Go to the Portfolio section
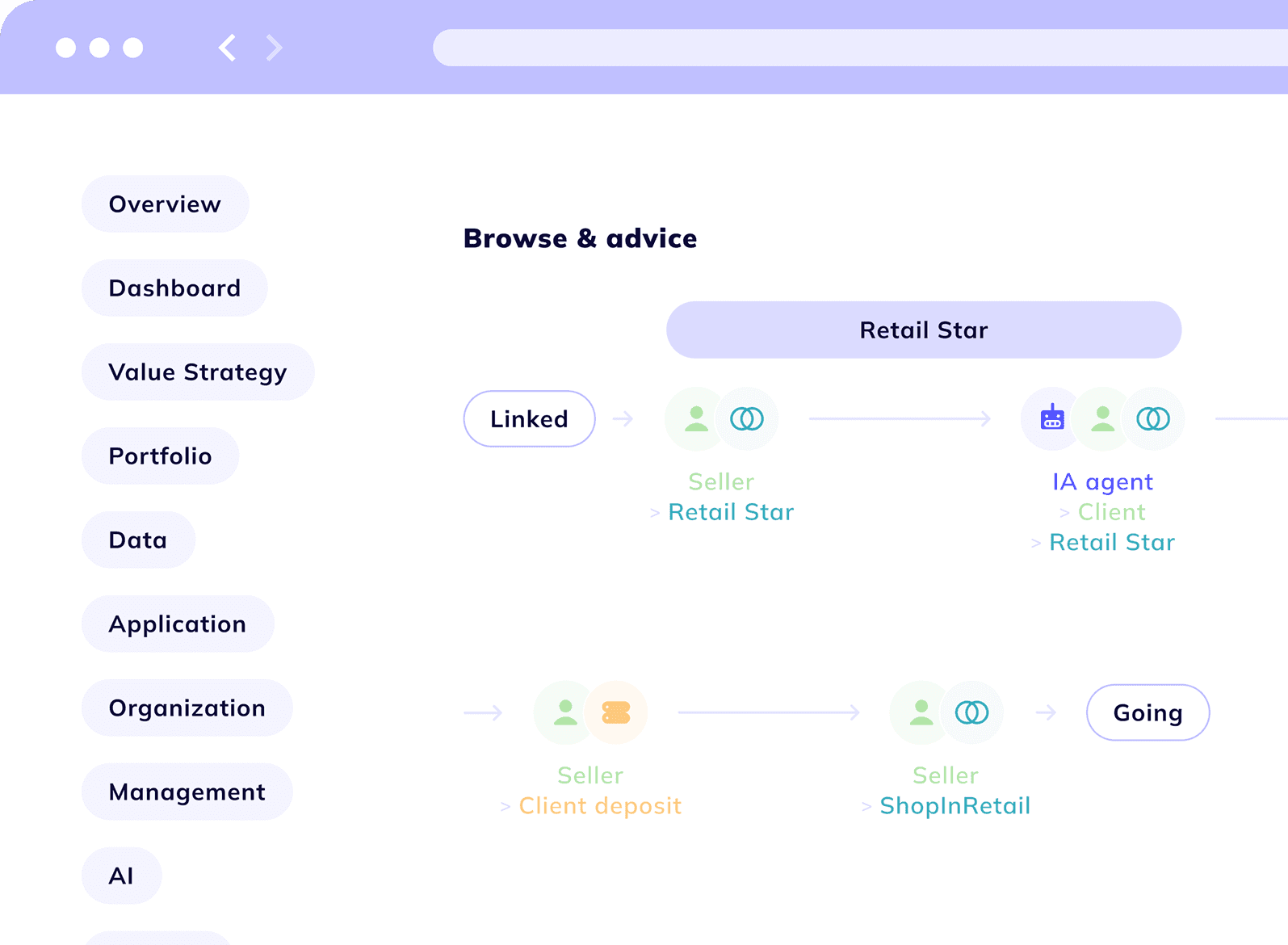The width and height of the screenshot is (1288, 945). tap(160, 456)
